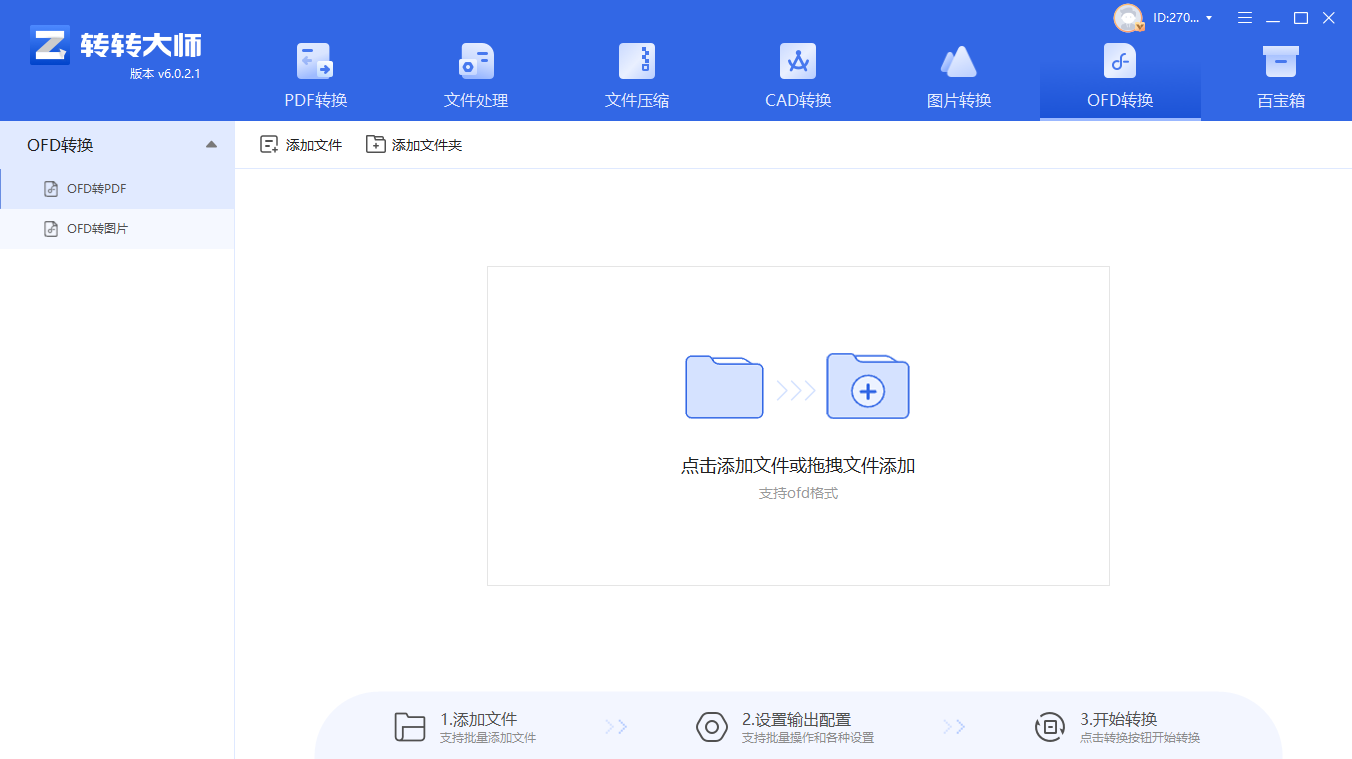1352x759 pixels.
Task: Select OFD转PDF in the sidebar
Action: pos(95,188)
